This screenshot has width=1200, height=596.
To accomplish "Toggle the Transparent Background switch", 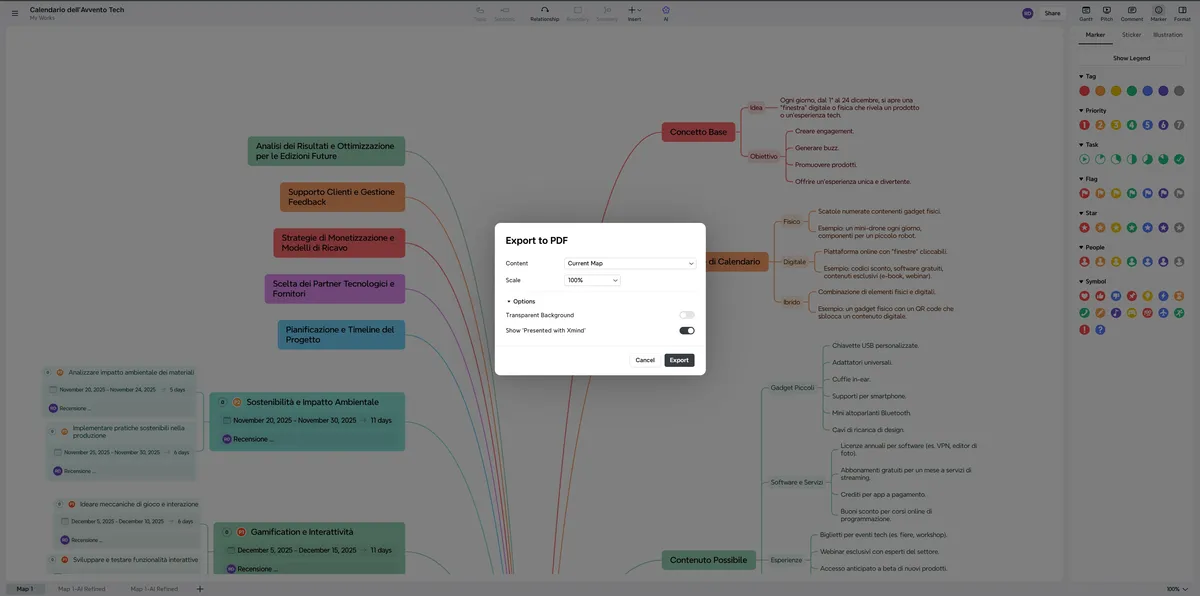I will pyautogui.click(x=687, y=315).
